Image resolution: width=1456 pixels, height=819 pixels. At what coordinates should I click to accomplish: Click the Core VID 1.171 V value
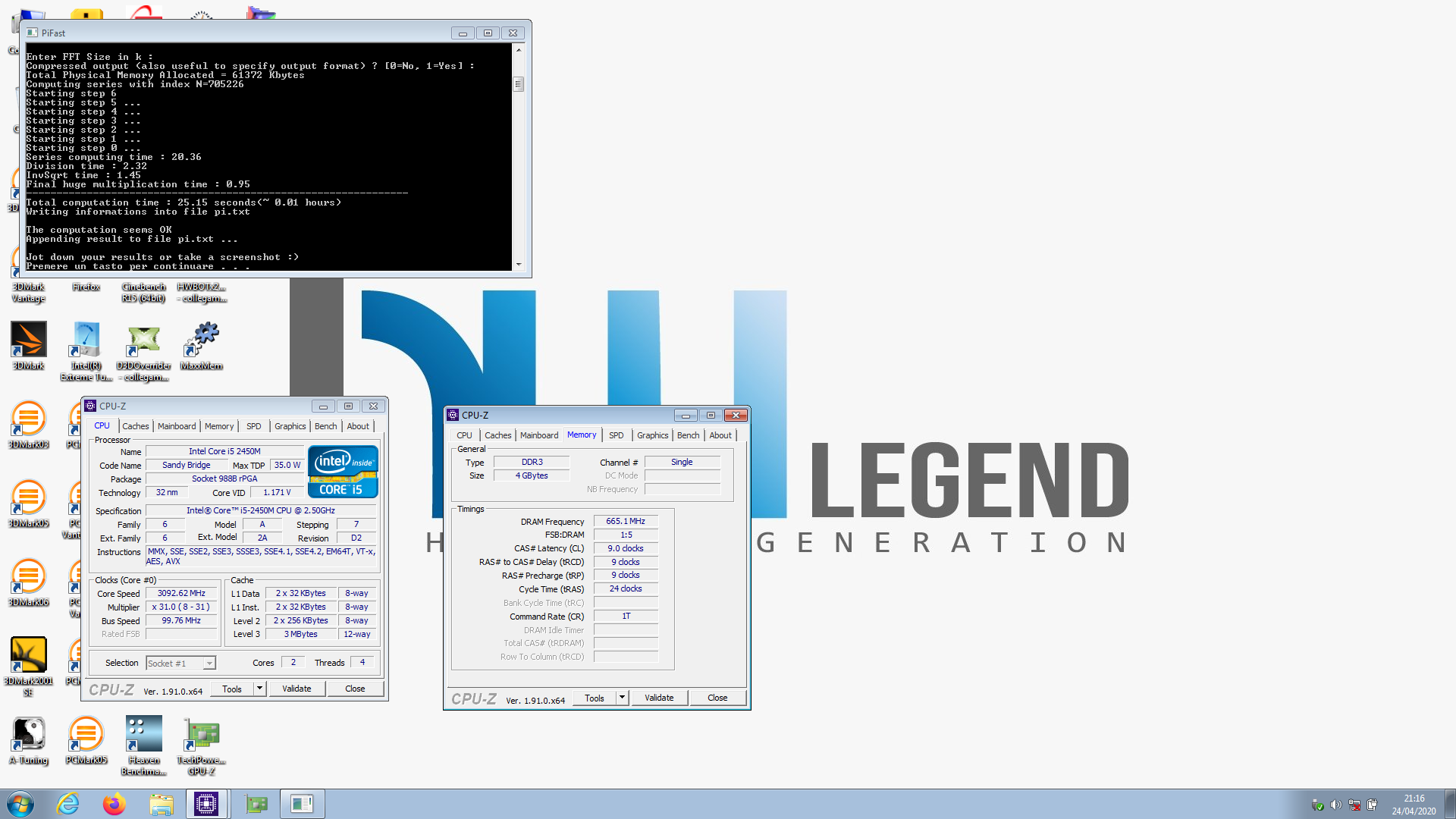tap(277, 493)
